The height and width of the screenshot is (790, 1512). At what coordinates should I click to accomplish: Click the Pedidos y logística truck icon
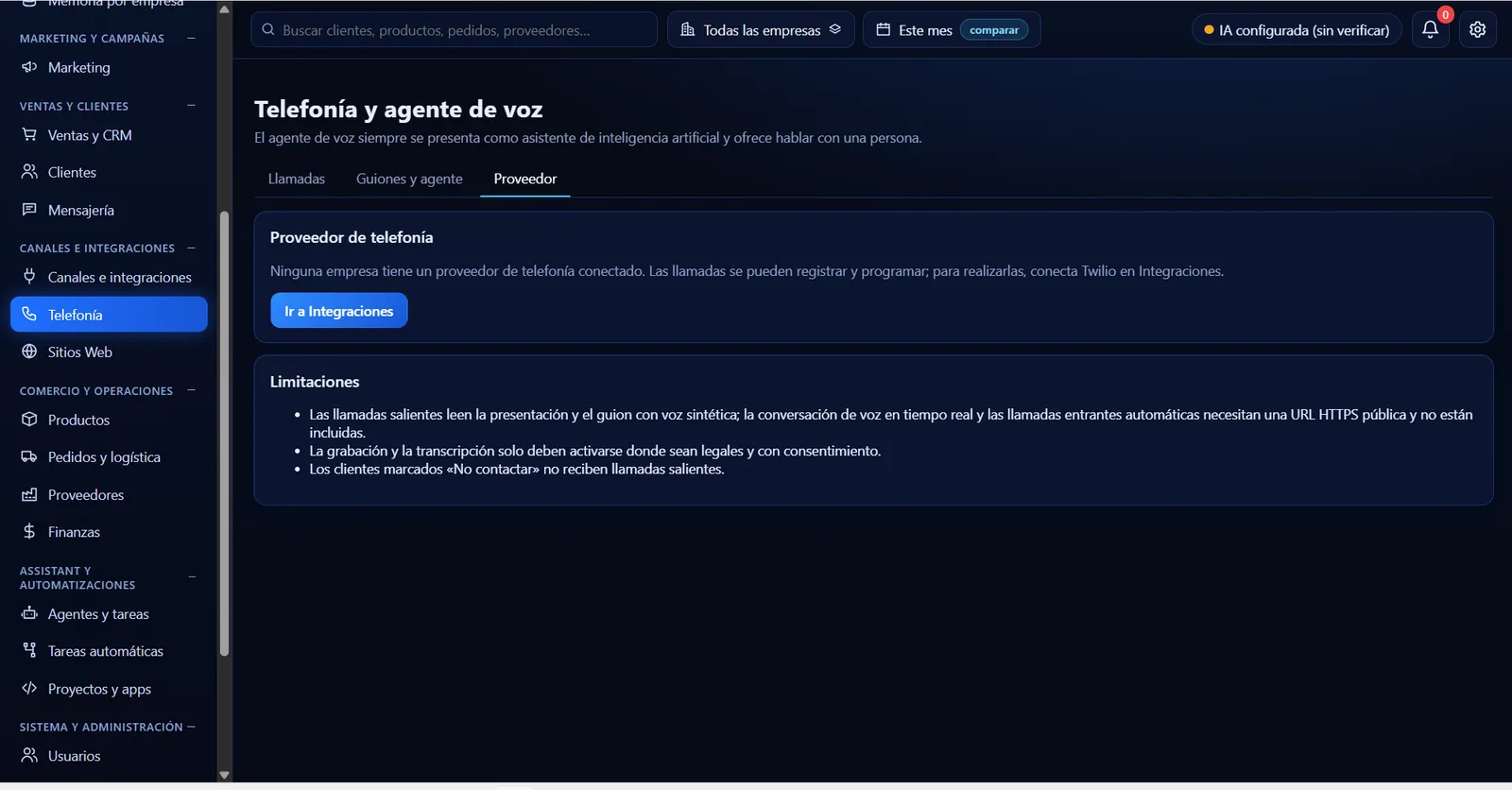click(29, 456)
